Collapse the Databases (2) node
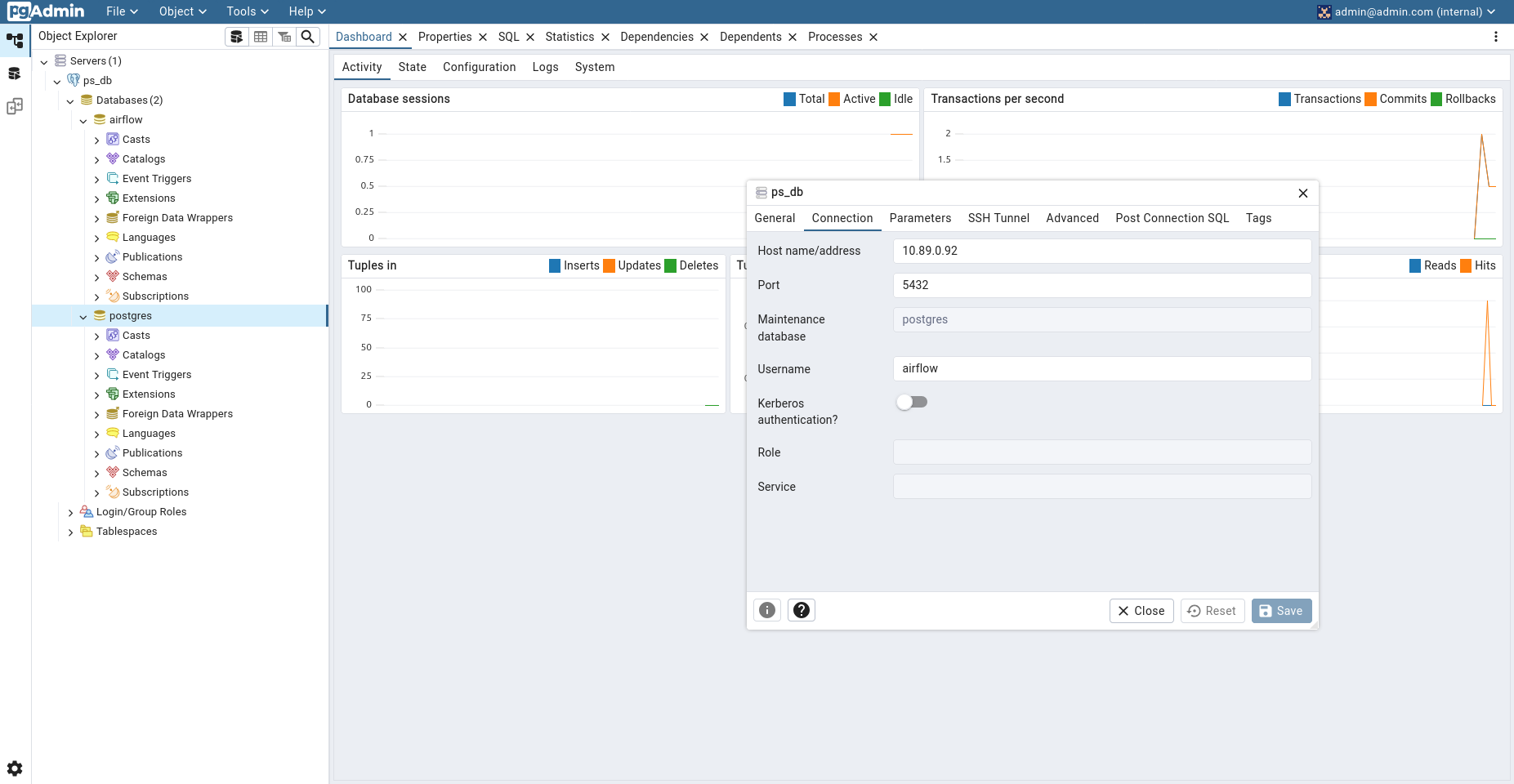This screenshot has height=784, width=1514. [70, 100]
